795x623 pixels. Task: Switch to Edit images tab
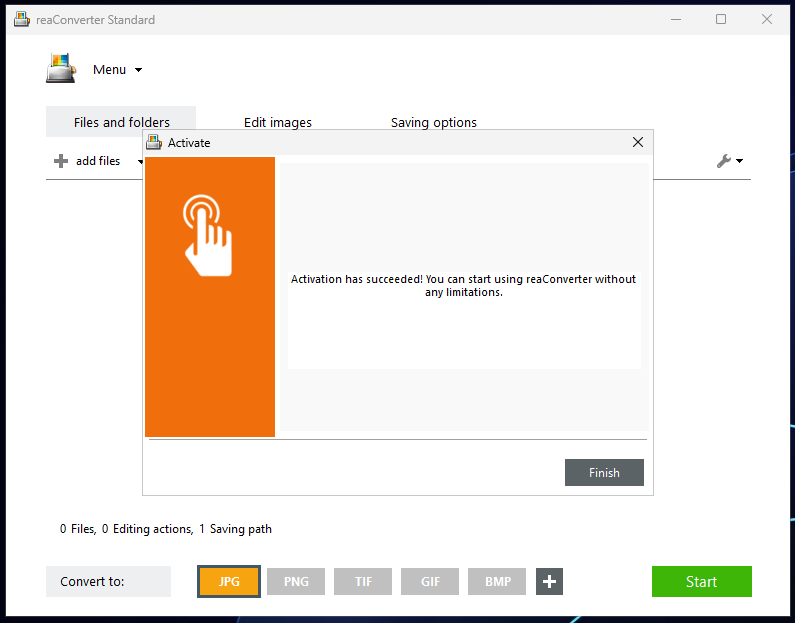pyautogui.click(x=277, y=122)
